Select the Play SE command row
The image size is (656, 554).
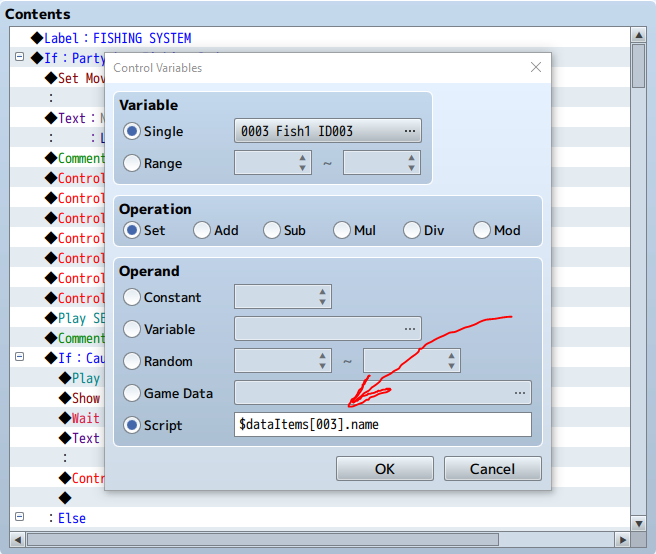[57, 318]
